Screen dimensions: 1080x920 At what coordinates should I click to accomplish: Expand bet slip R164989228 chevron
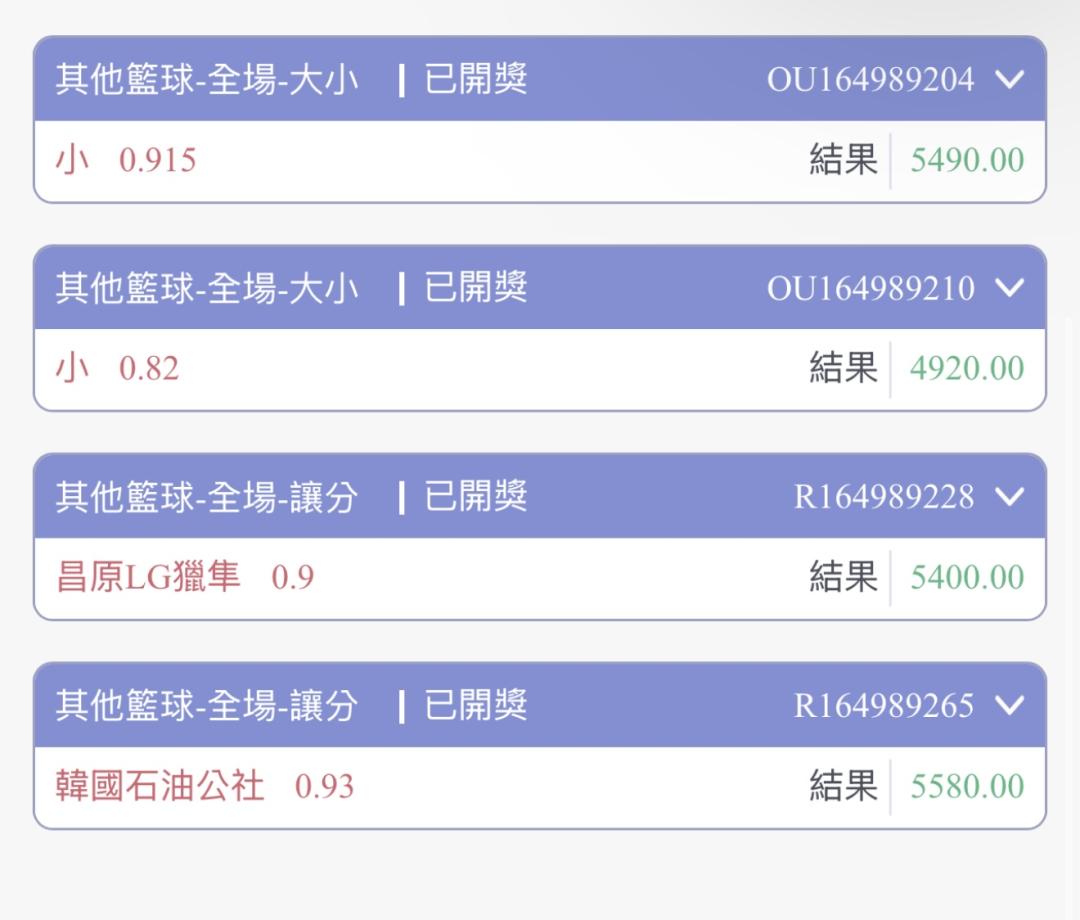[1010, 497]
